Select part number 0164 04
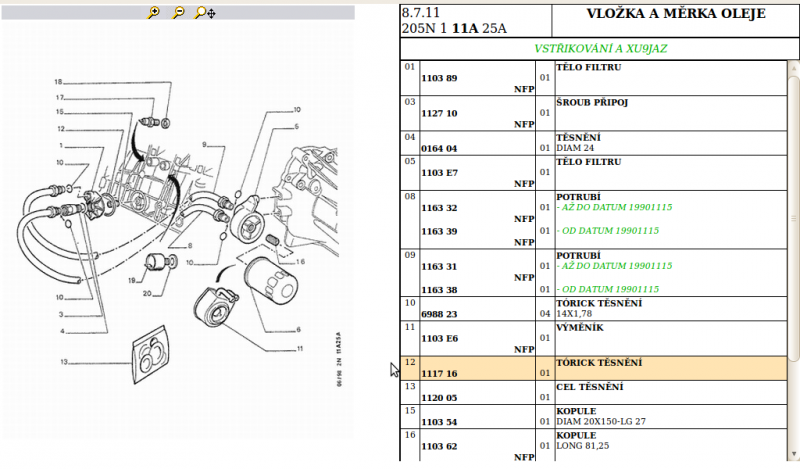Image resolution: width=800 pixels, height=469 pixels. [439, 148]
